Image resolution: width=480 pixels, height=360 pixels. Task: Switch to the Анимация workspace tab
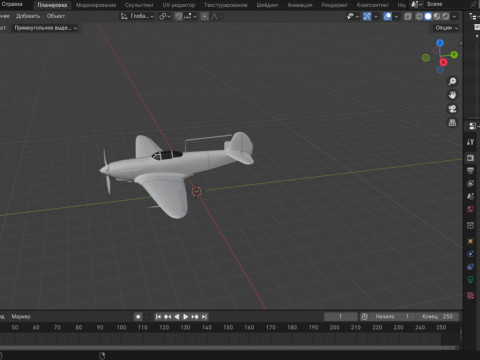[x=300, y=5]
